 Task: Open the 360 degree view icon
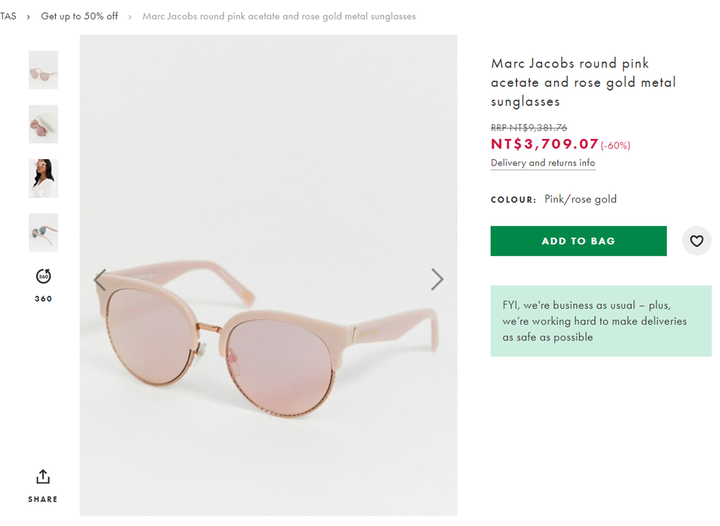click(43, 276)
